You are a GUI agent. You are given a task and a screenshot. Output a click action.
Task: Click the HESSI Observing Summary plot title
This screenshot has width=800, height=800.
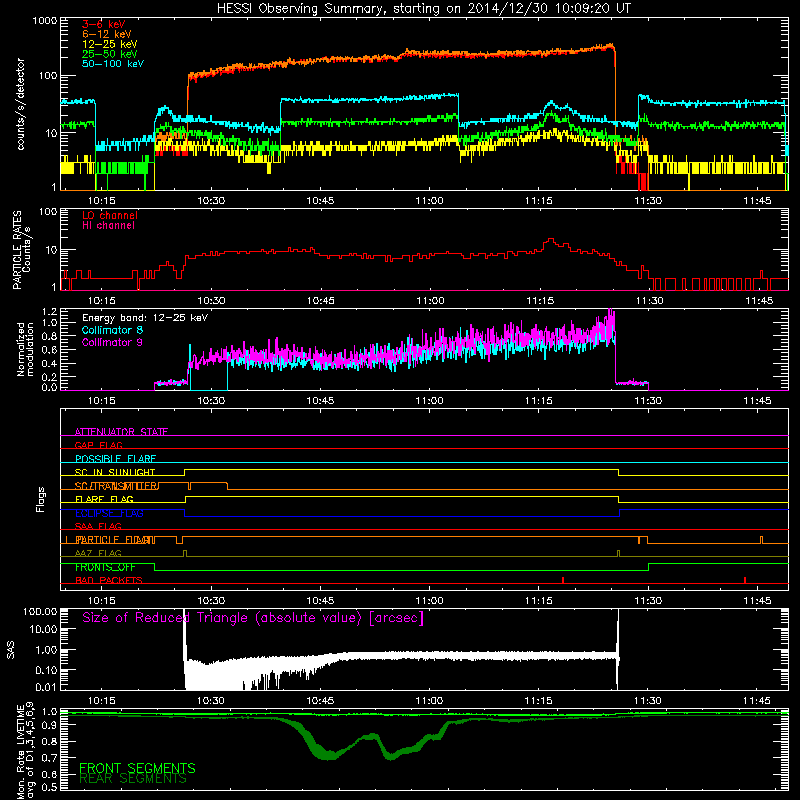[423, 9]
